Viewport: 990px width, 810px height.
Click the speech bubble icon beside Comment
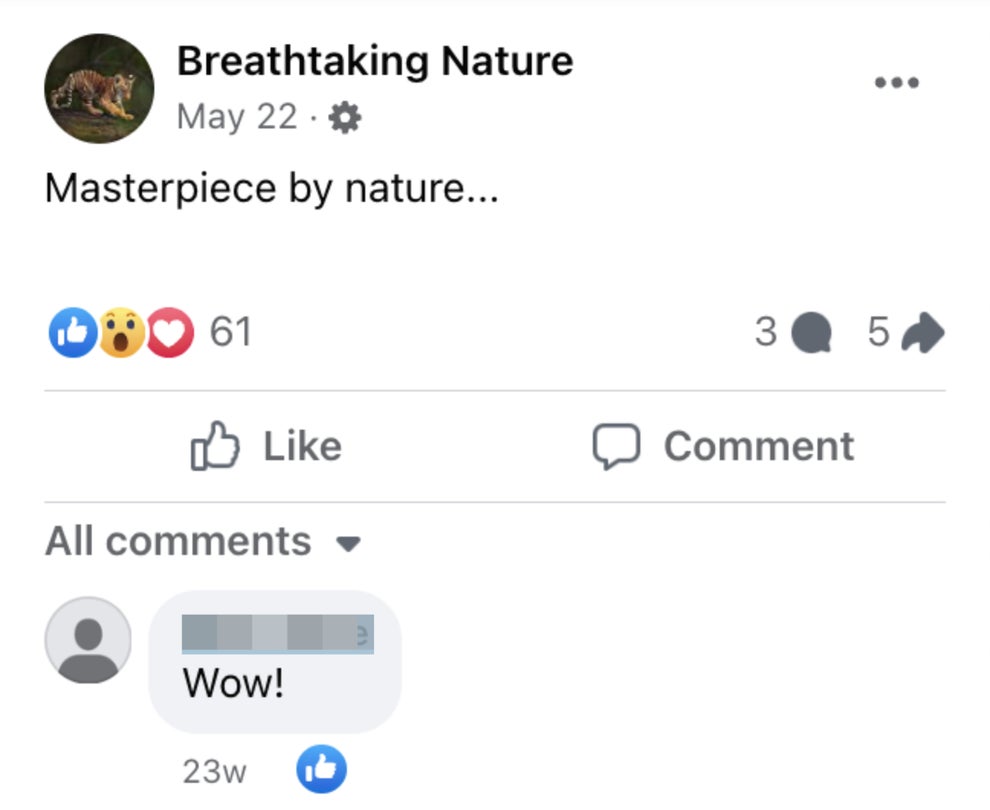615,446
